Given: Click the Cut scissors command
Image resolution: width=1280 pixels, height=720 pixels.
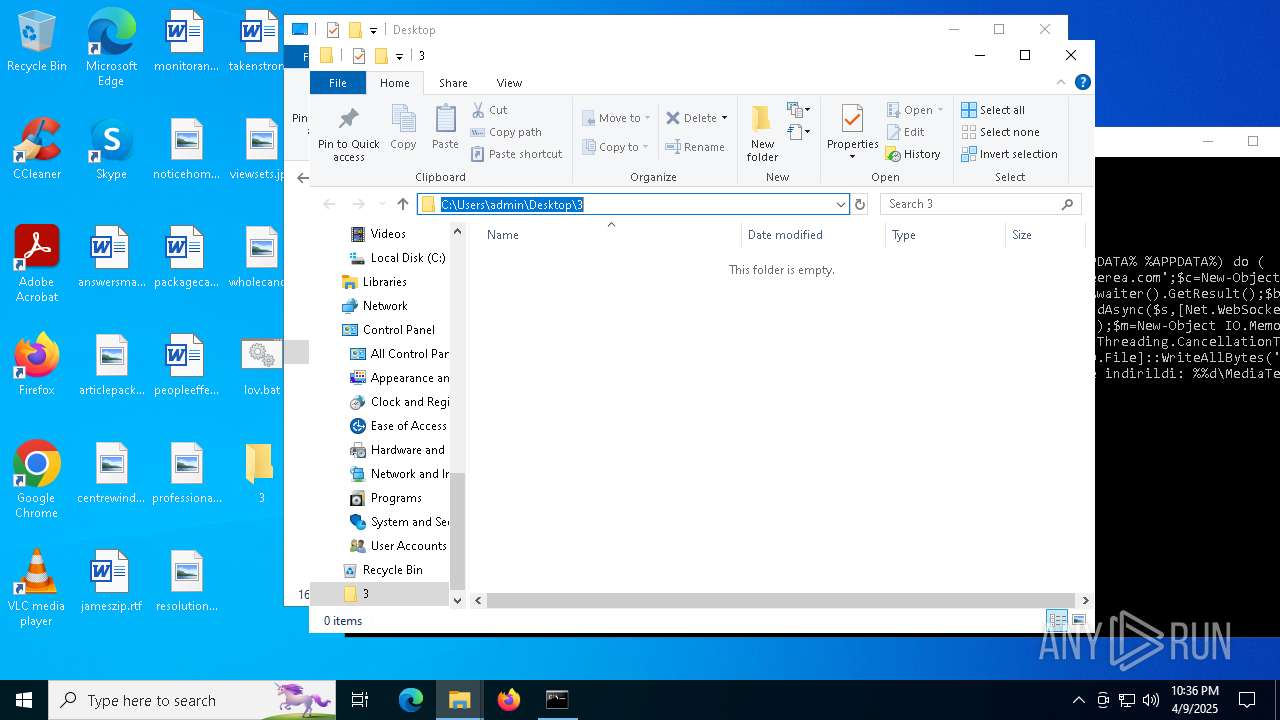Looking at the screenshot, I should click(490, 110).
